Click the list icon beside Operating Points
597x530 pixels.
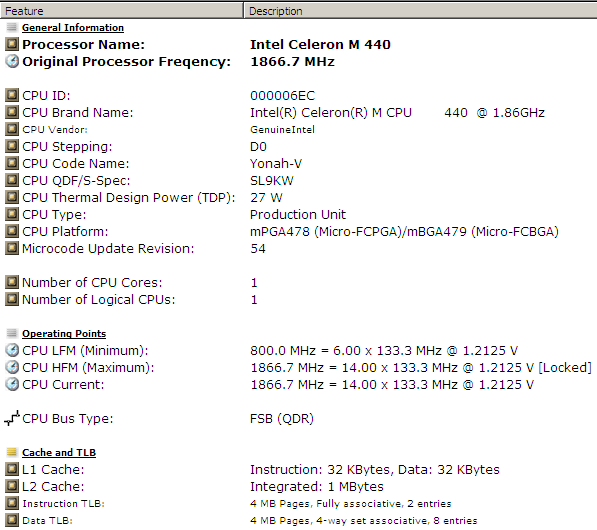[x=12, y=333]
